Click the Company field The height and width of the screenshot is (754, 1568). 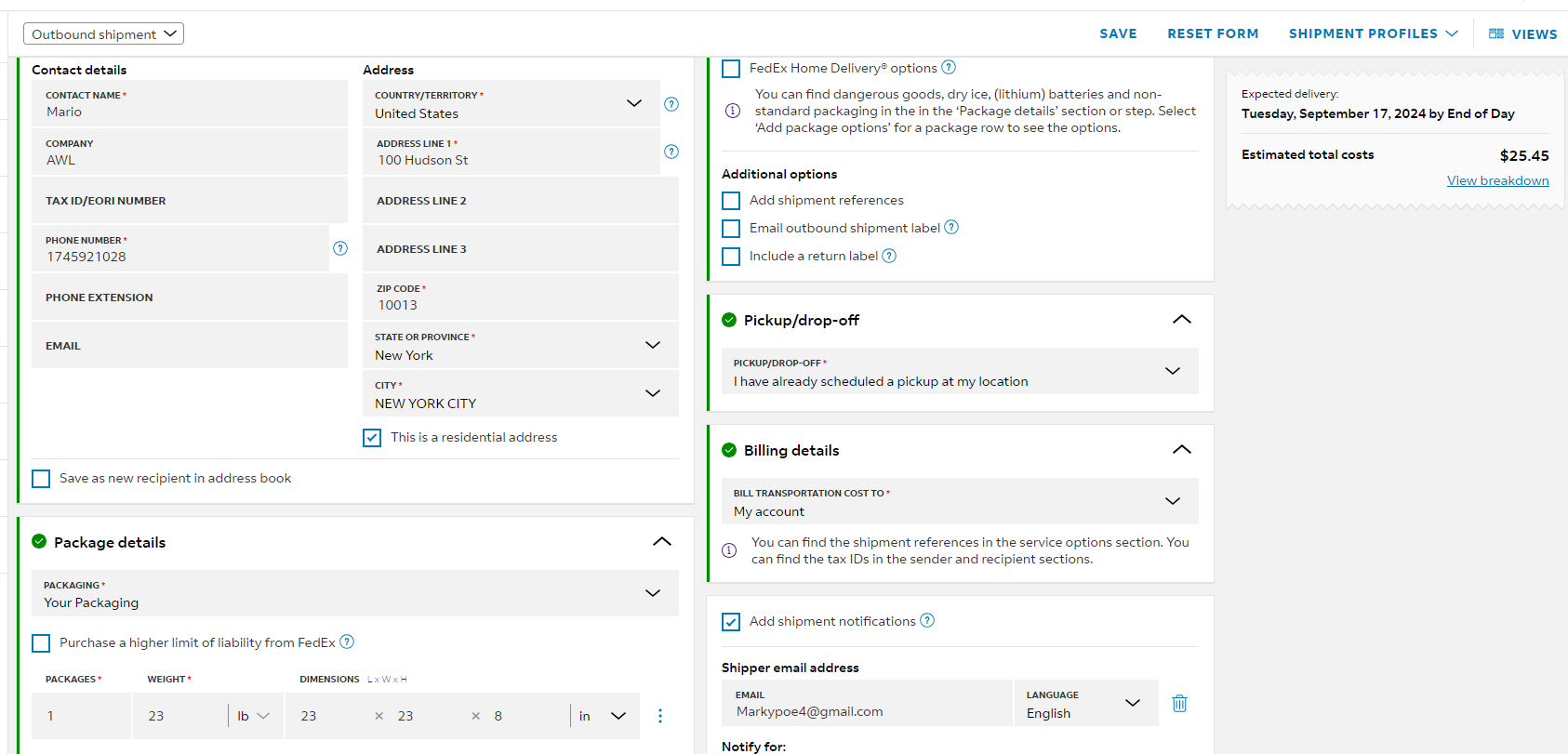(x=190, y=152)
